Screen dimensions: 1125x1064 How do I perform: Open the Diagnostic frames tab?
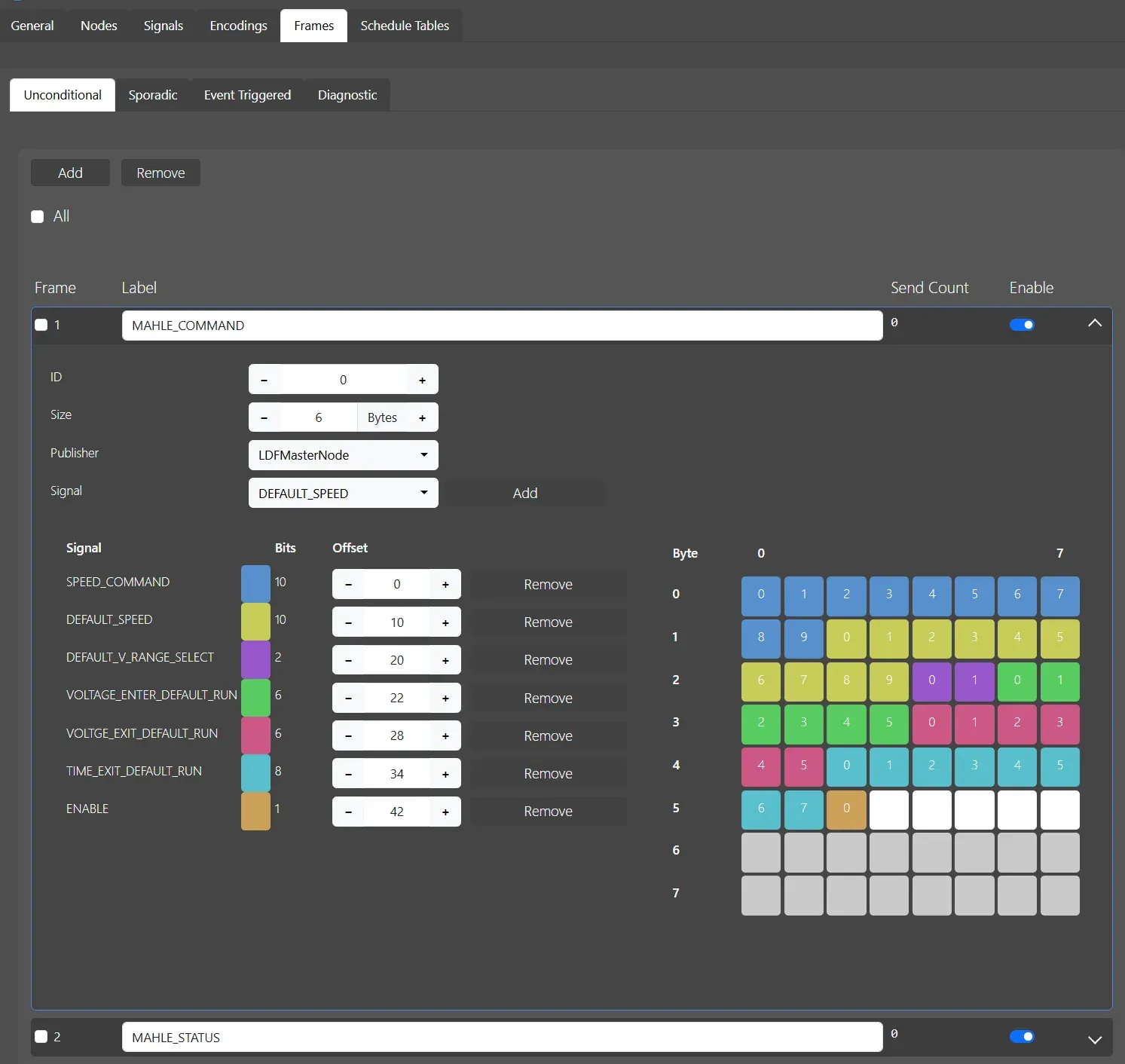(347, 95)
